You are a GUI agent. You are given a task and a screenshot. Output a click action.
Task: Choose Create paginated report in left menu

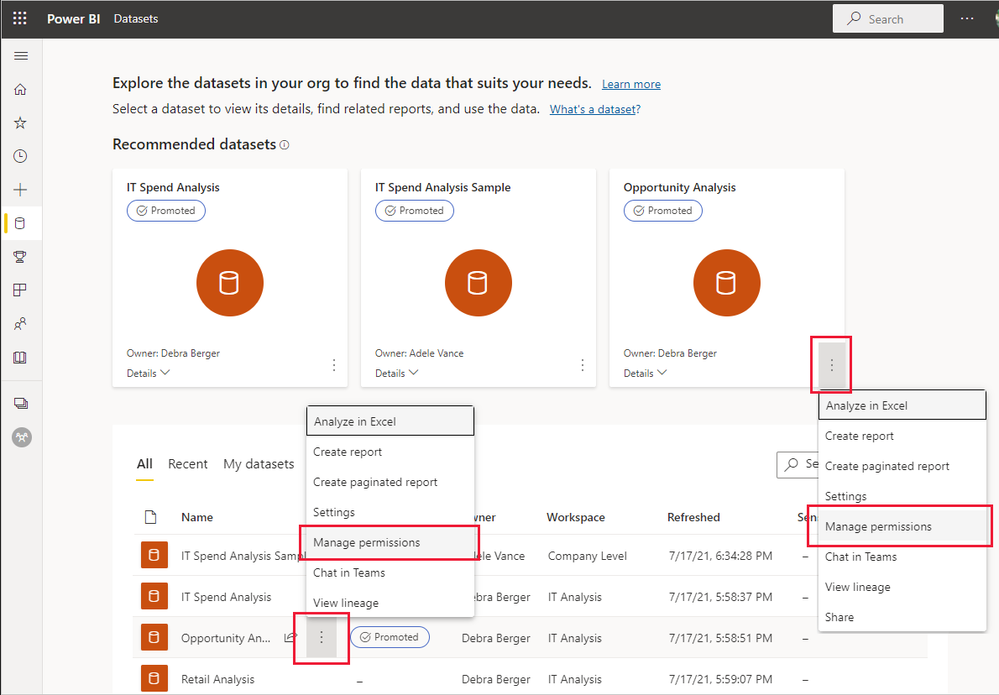(390, 482)
